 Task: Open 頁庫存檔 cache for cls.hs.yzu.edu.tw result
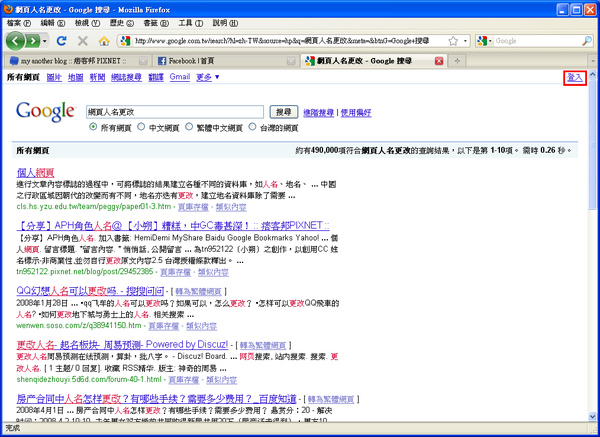(x=193, y=207)
